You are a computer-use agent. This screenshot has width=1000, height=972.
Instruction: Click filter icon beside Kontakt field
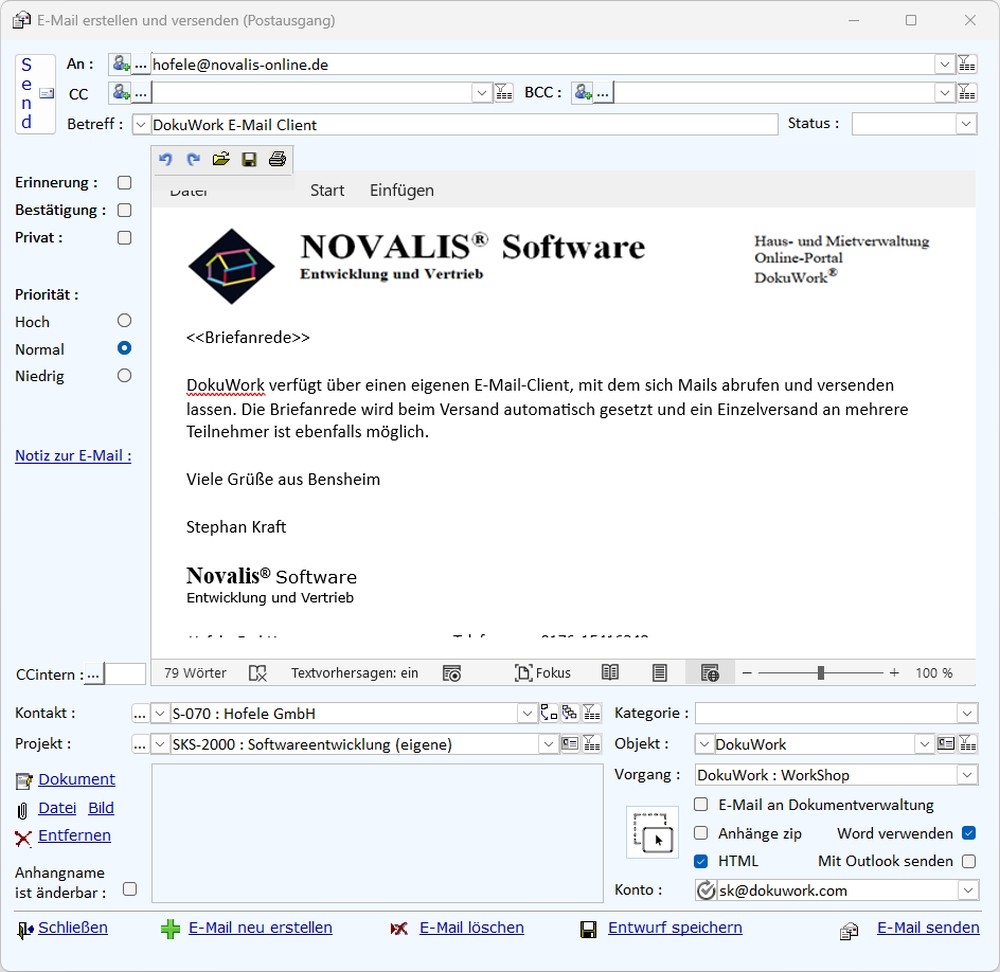pos(592,712)
